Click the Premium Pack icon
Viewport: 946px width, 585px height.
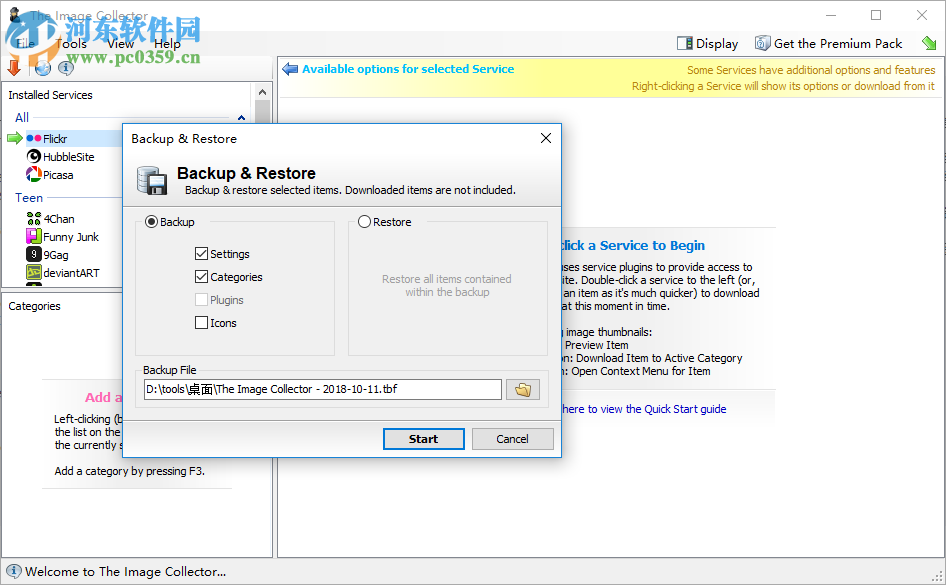(763, 43)
